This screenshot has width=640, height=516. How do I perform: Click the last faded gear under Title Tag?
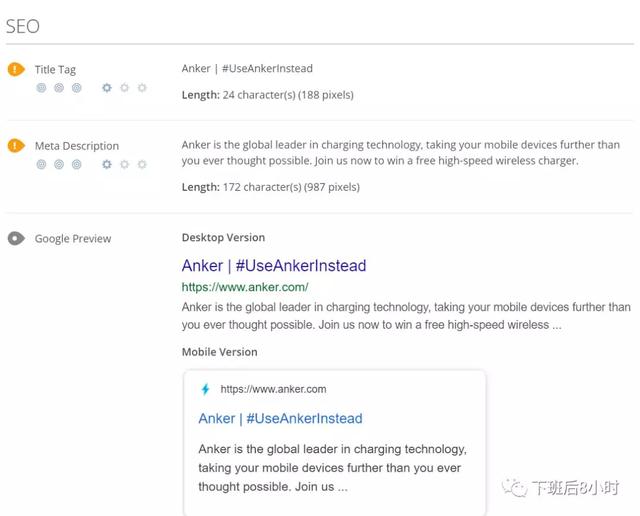142,87
